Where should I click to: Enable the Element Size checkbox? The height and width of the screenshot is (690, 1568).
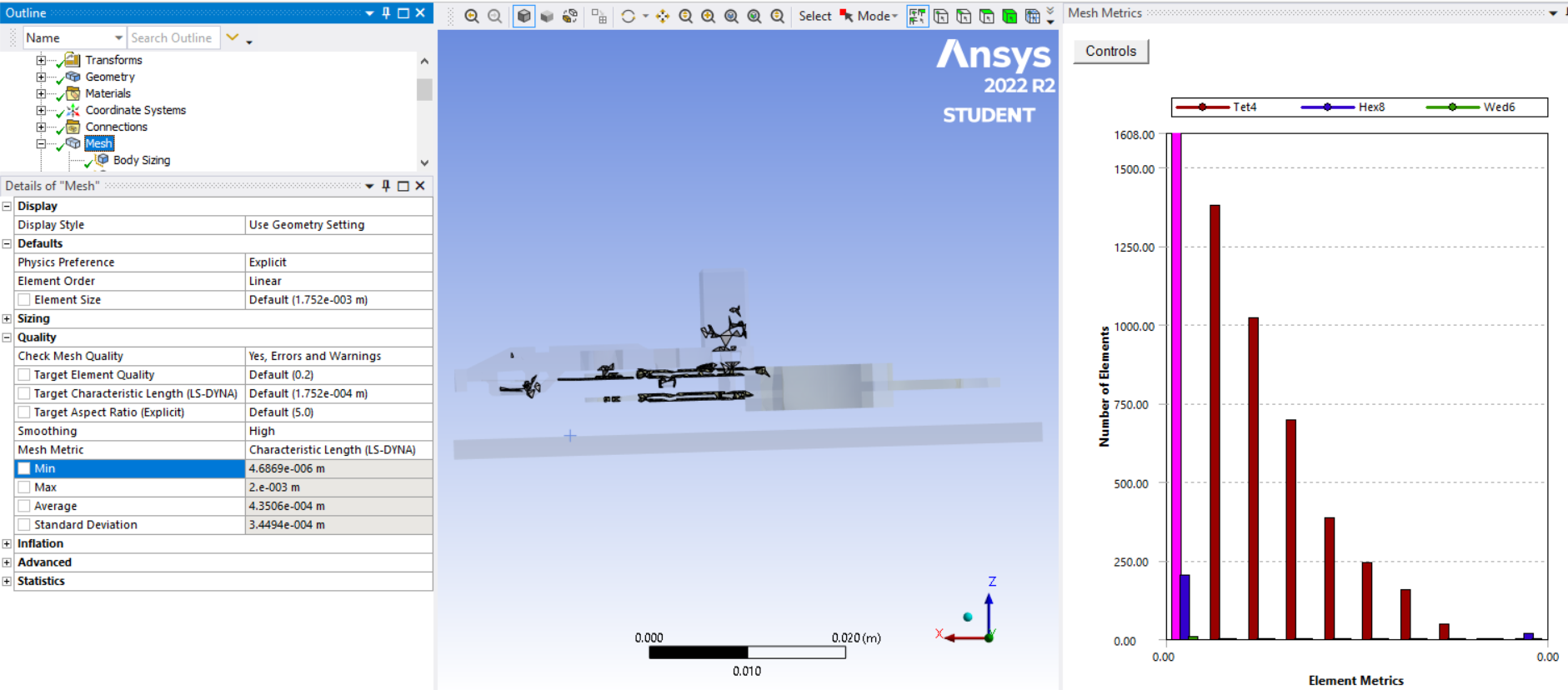[24, 300]
